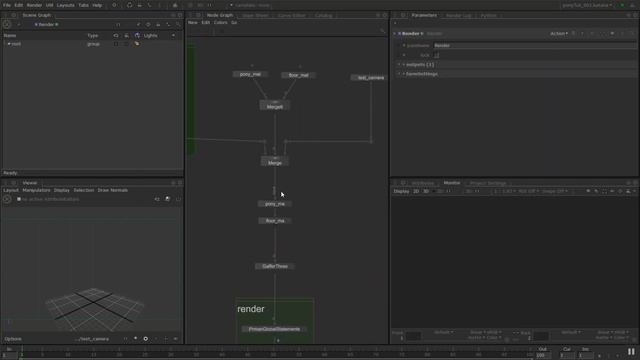Switch to the Curve Editor tab

[291, 16]
